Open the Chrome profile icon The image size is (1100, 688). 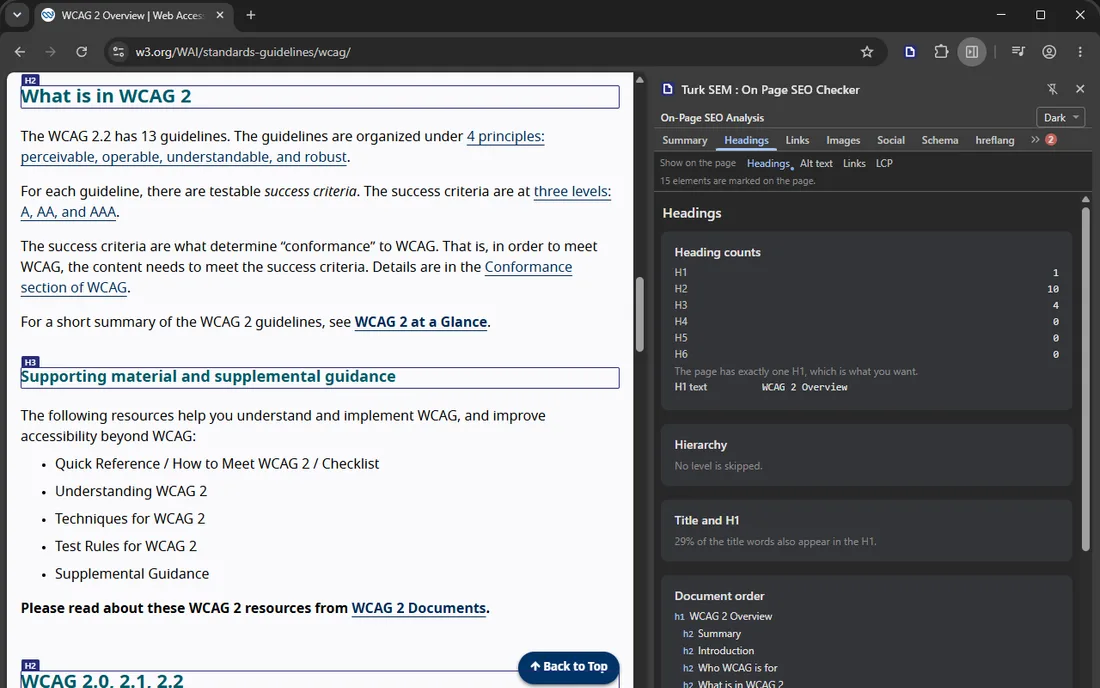1049,52
